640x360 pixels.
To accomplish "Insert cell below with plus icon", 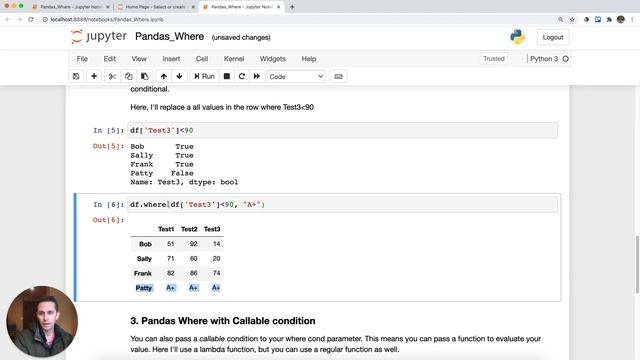I will pyautogui.click(x=94, y=76).
